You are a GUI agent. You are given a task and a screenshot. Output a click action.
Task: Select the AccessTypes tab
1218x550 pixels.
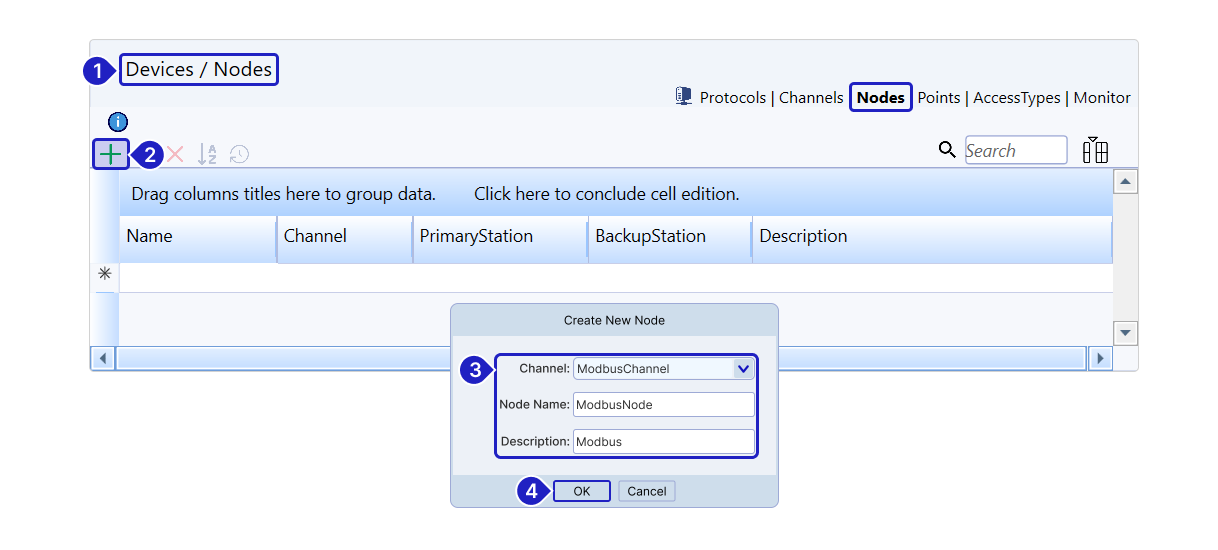pyautogui.click(x=1016, y=98)
